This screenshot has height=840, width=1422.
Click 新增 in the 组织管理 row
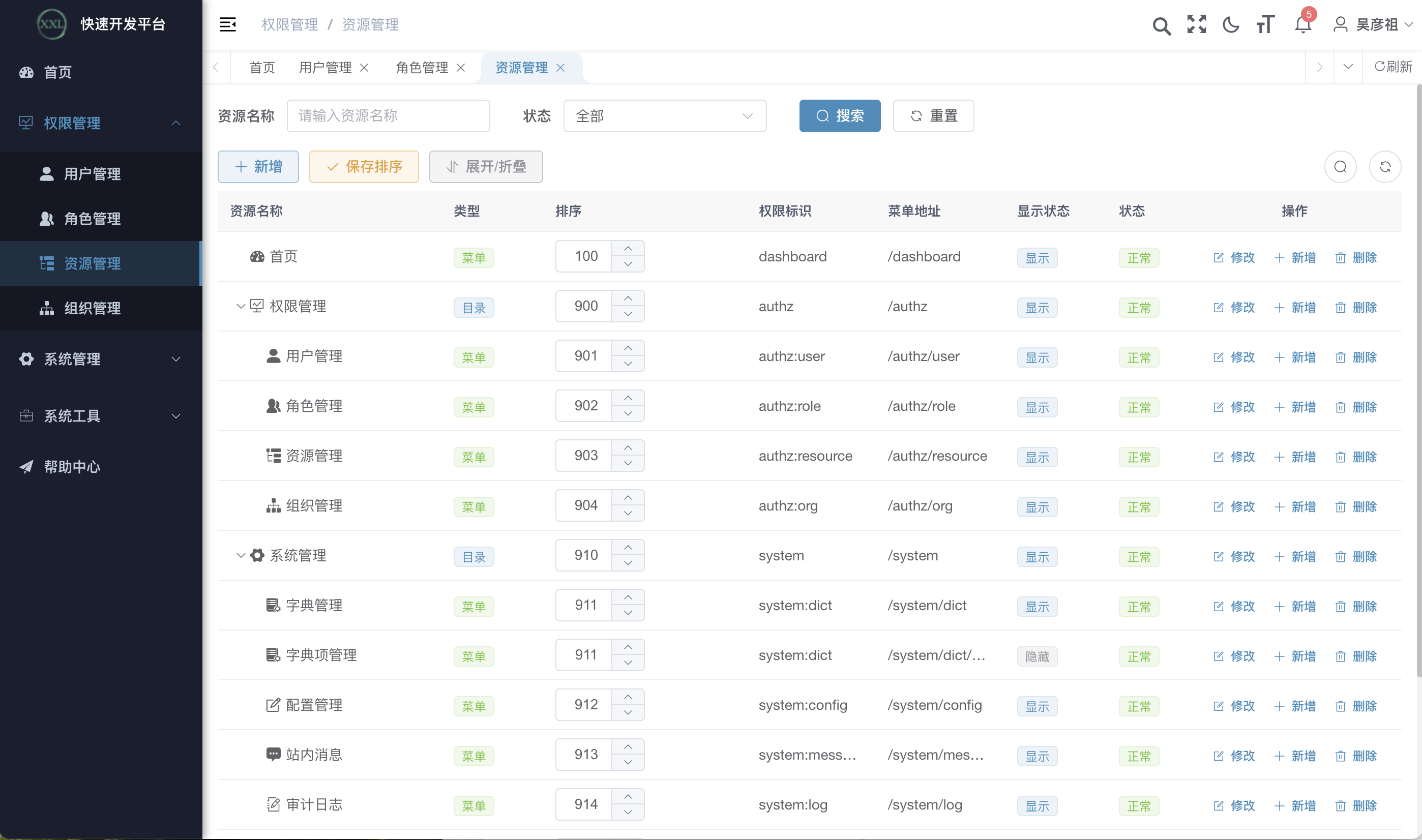tap(1295, 506)
